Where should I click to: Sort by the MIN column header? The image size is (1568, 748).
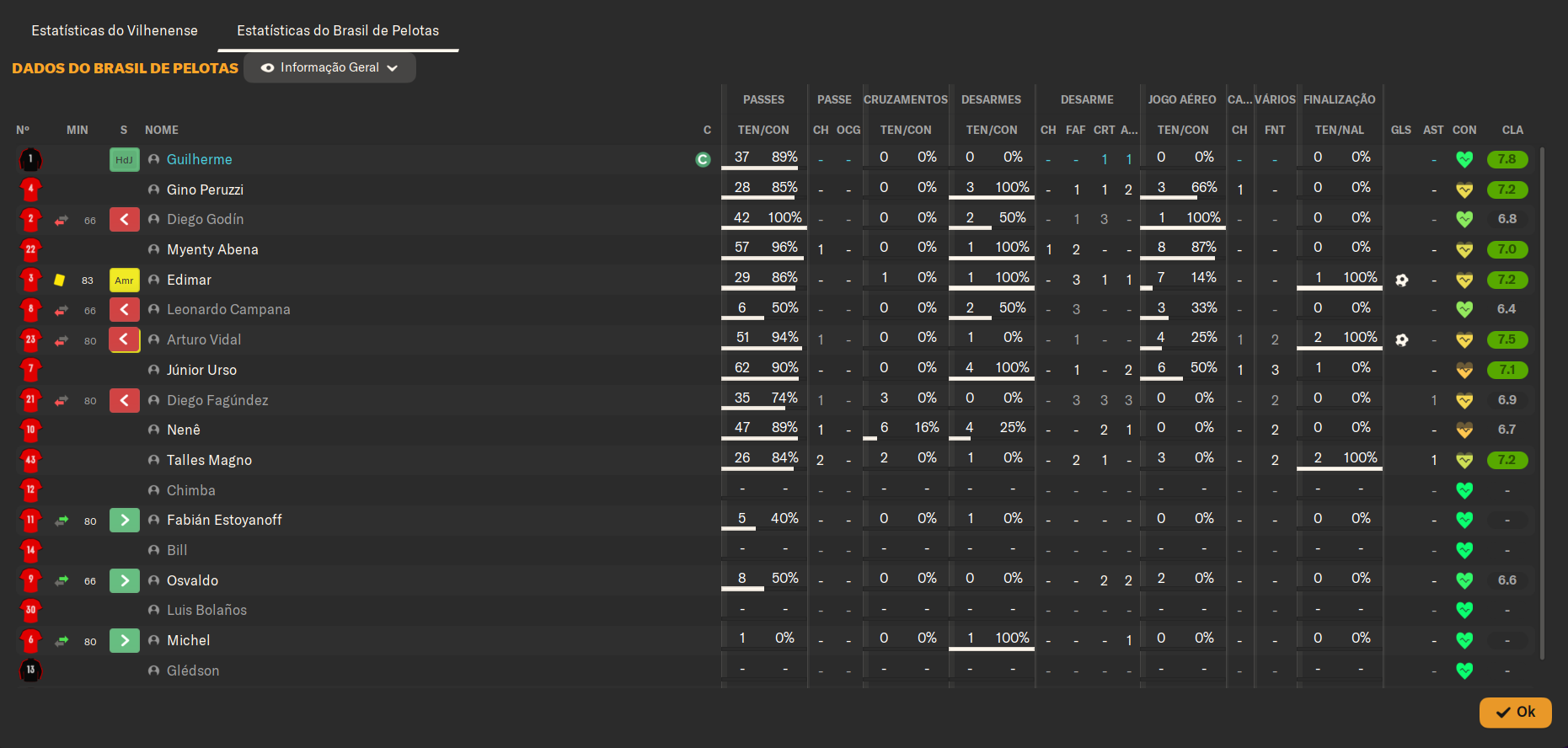[78, 130]
